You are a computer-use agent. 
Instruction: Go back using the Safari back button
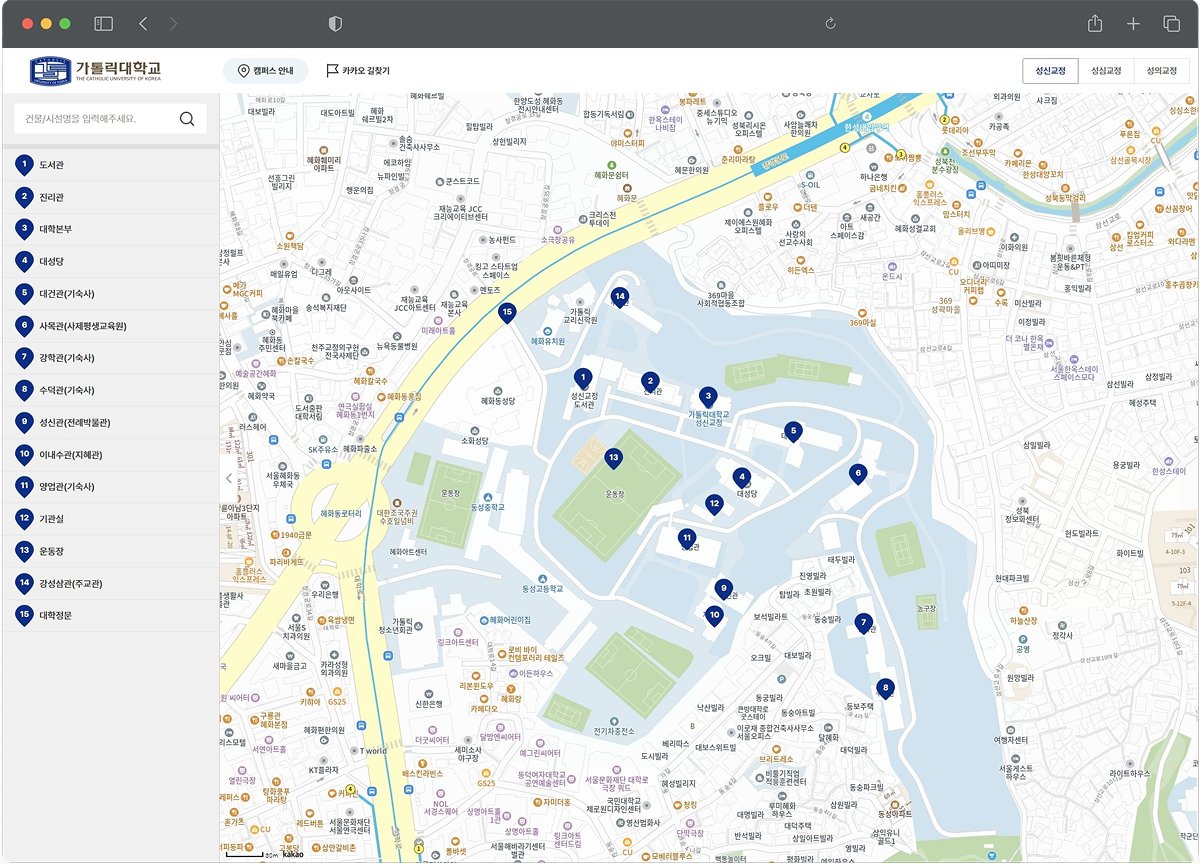tap(143, 23)
